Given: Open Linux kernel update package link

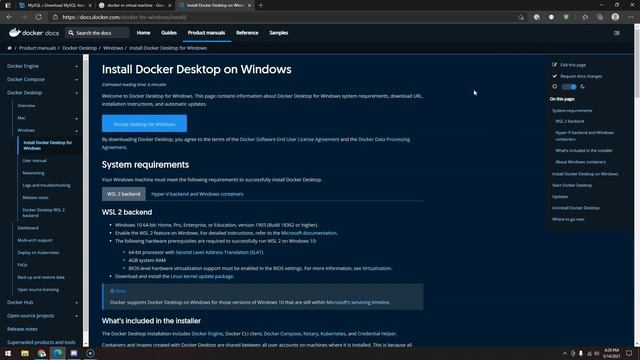Looking at the screenshot, I should point(202,276).
